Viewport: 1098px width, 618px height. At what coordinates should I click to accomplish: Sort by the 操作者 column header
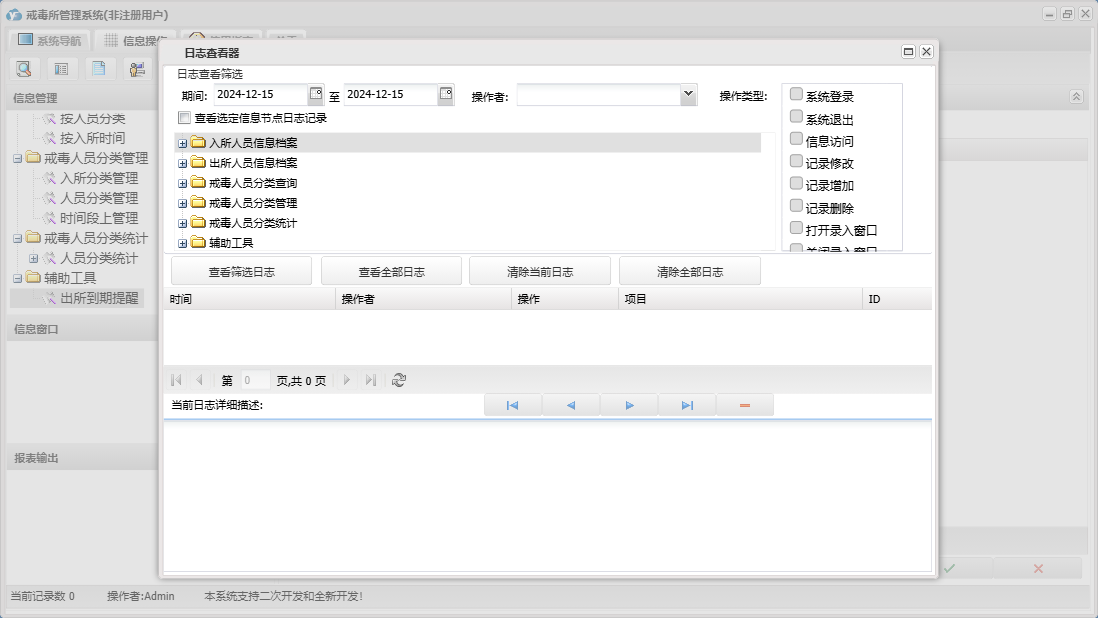click(423, 299)
